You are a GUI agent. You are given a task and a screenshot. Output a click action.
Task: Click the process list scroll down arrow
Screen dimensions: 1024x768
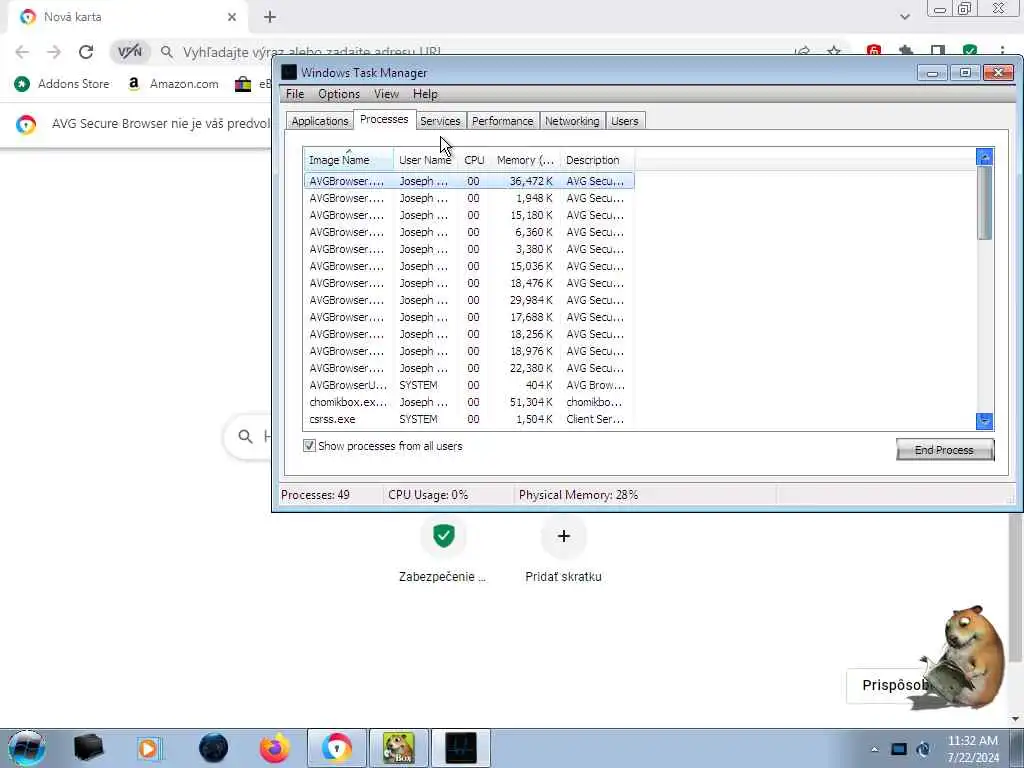pyautogui.click(x=985, y=421)
